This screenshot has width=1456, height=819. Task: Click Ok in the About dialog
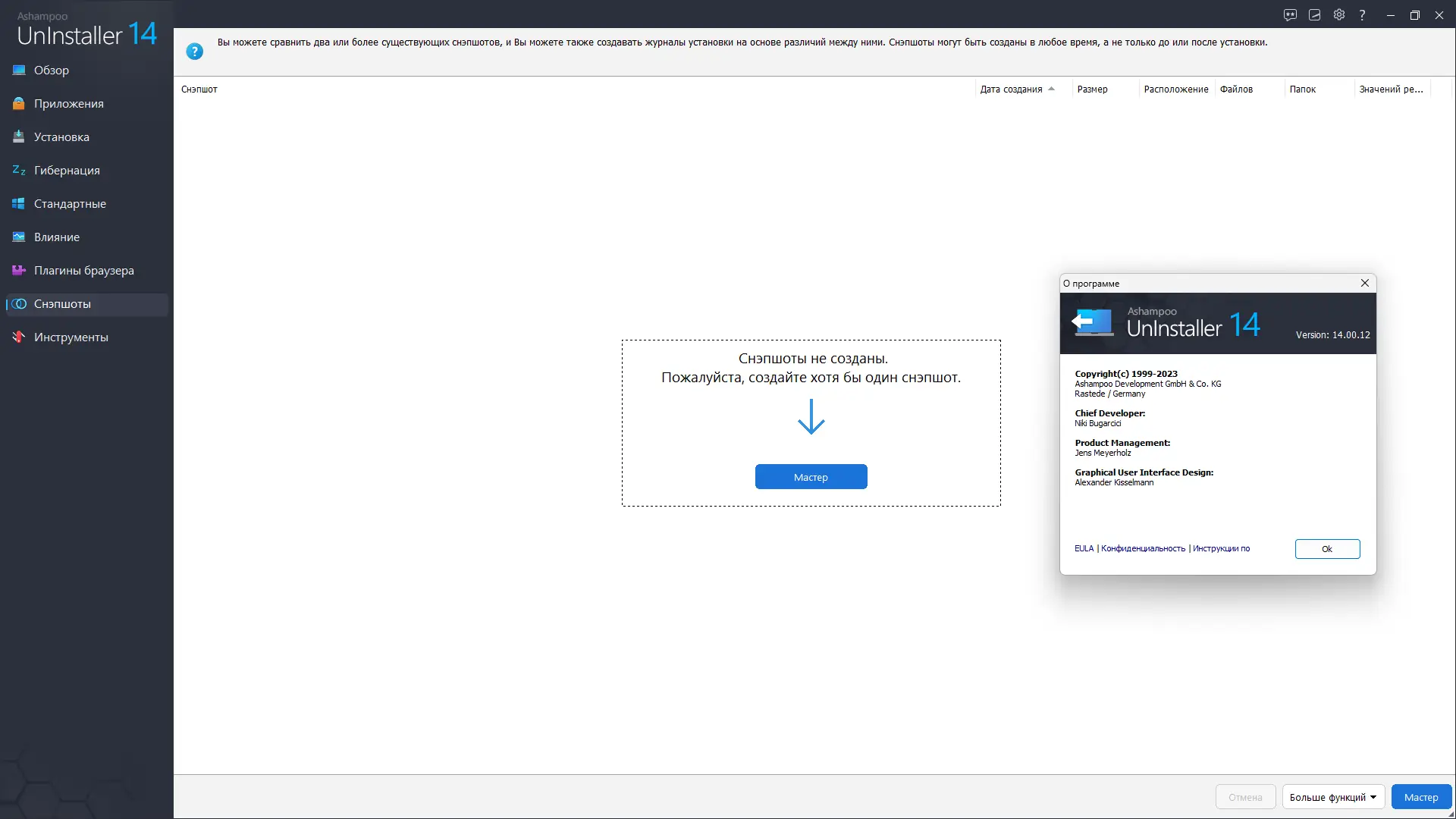pos(1327,549)
